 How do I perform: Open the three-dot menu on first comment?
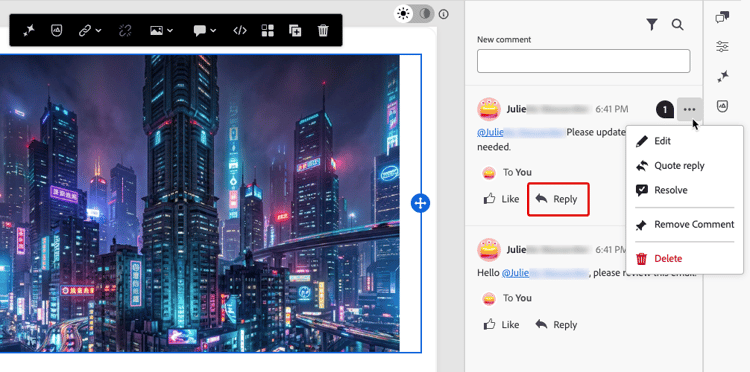pos(689,109)
